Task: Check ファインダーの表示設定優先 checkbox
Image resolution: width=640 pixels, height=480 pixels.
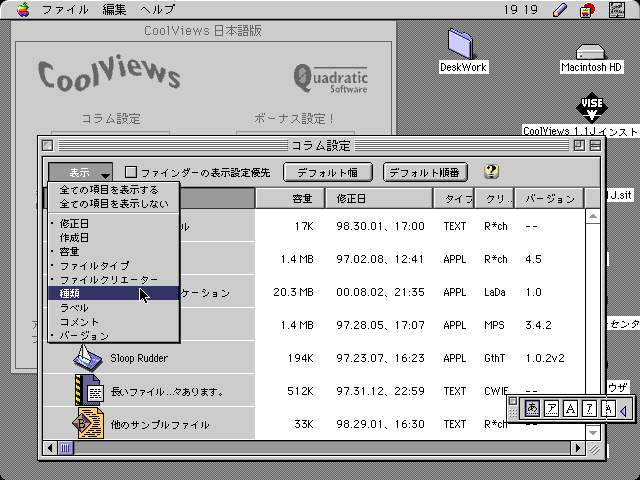Action: (x=131, y=172)
